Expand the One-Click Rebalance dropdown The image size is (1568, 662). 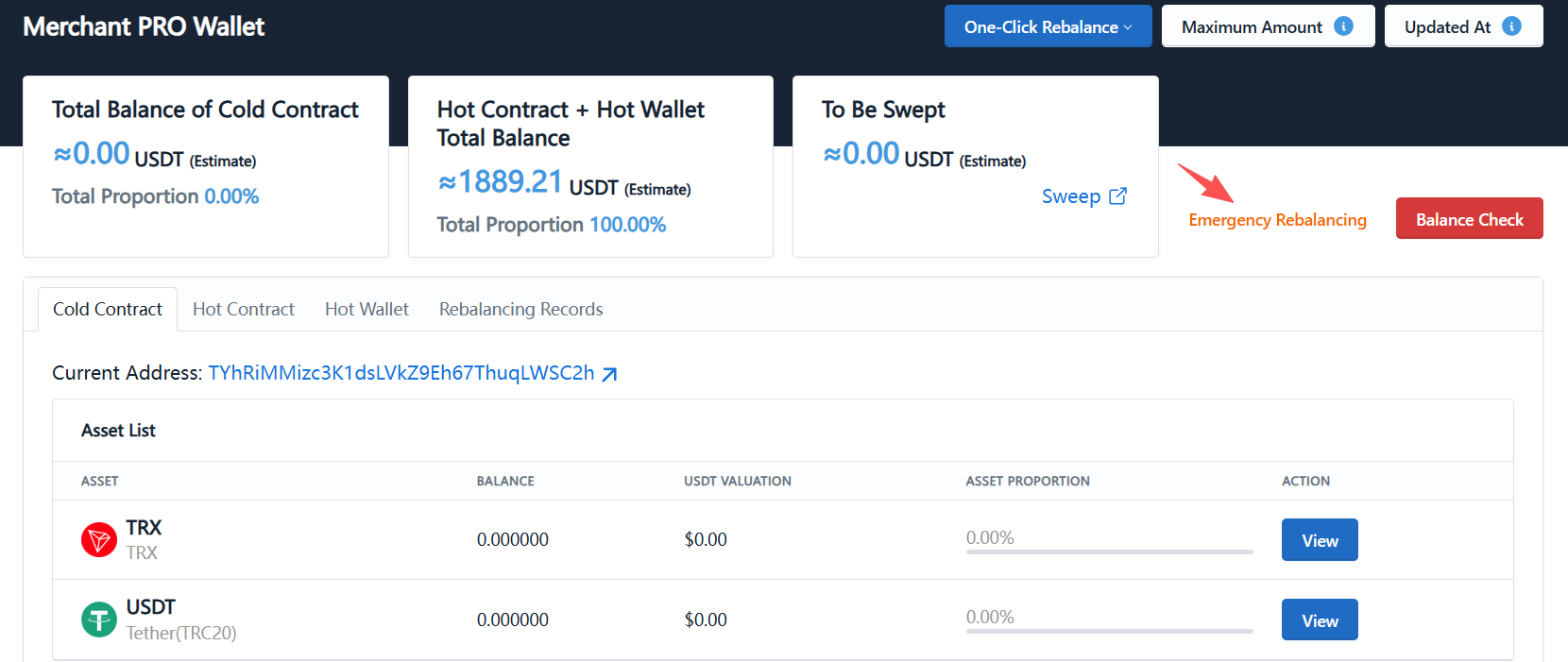click(1048, 26)
